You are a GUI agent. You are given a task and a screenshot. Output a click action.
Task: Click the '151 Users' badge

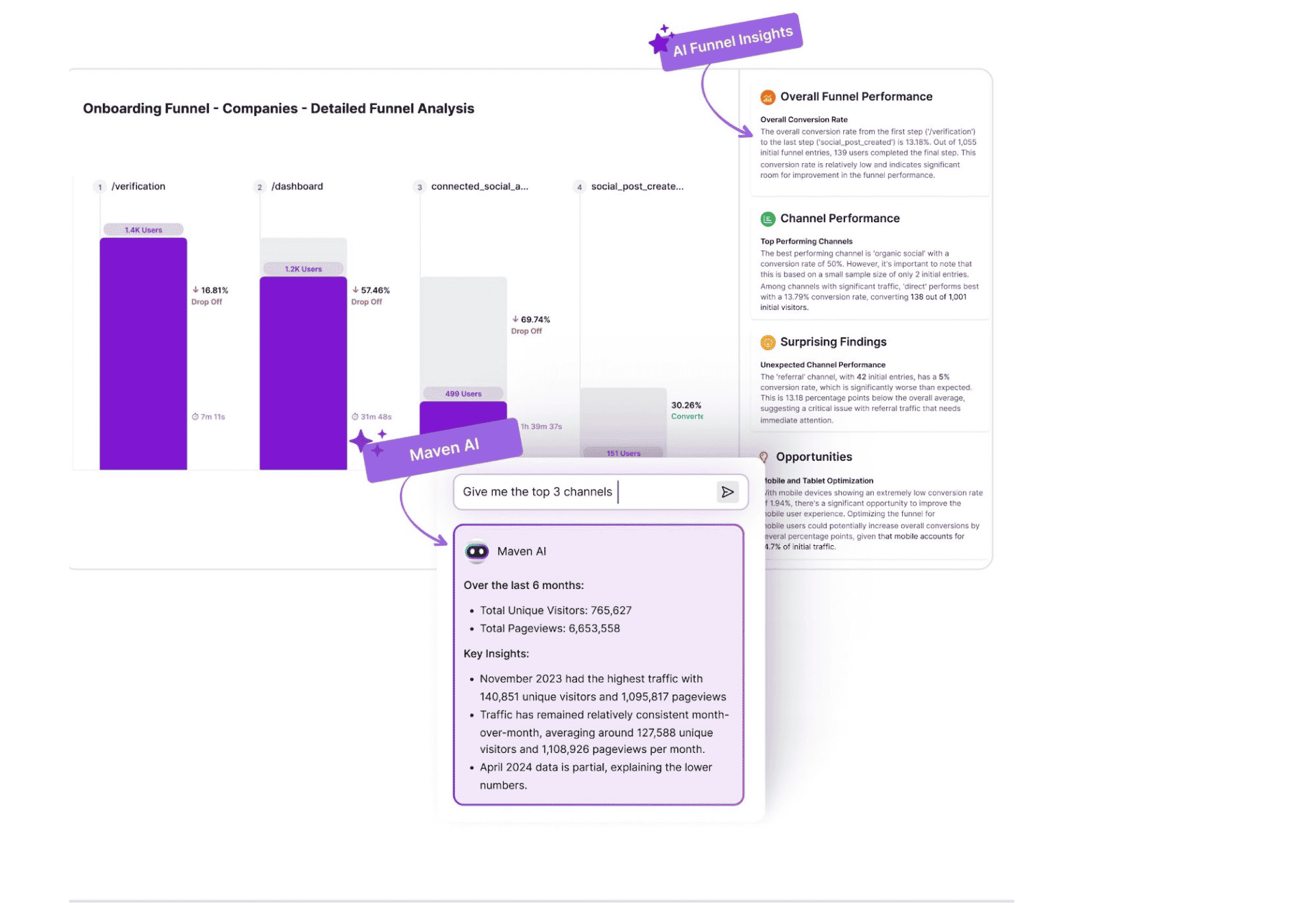623,453
